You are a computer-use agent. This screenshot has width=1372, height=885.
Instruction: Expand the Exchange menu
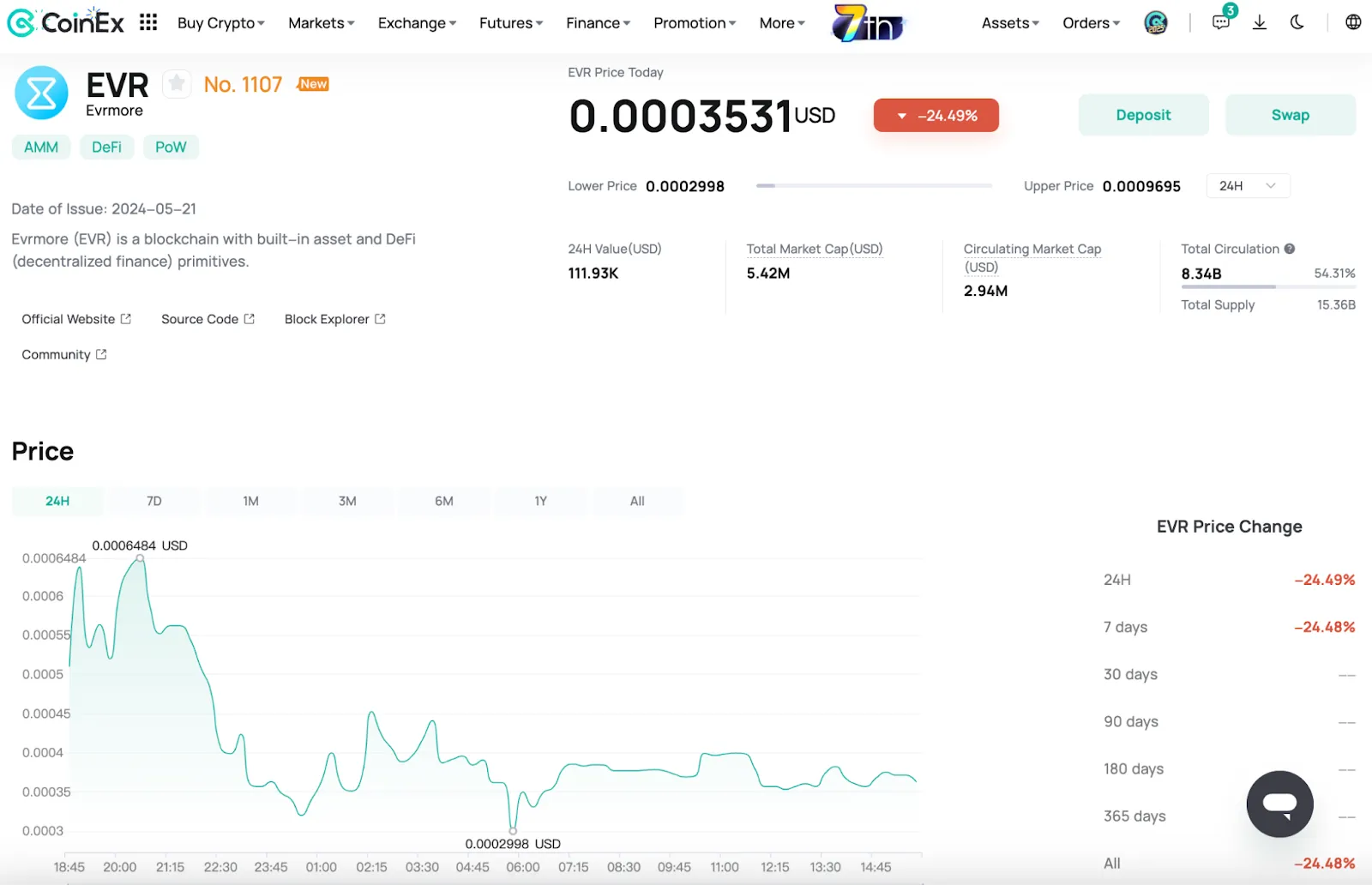point(417,23)
